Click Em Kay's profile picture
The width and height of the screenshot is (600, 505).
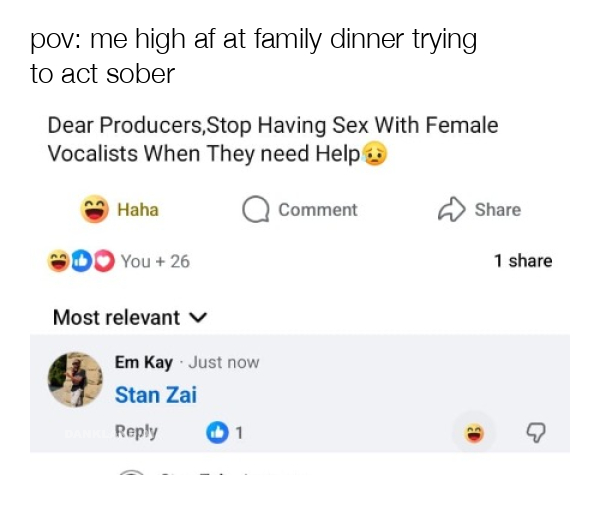coord(76,380)
